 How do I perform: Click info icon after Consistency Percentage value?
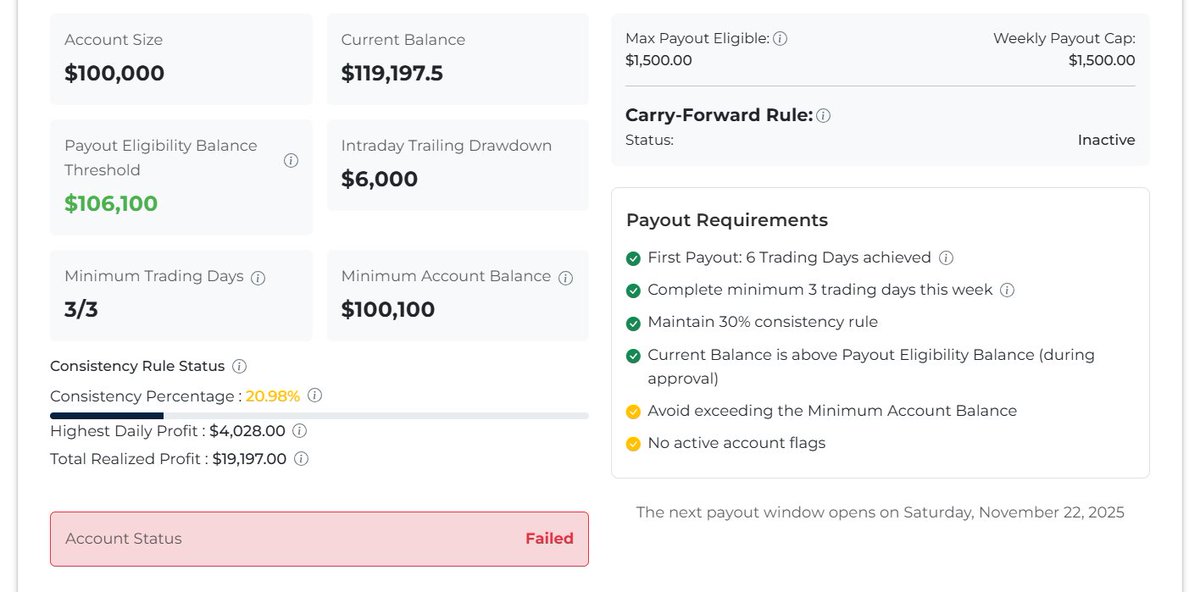coord(314,396)
